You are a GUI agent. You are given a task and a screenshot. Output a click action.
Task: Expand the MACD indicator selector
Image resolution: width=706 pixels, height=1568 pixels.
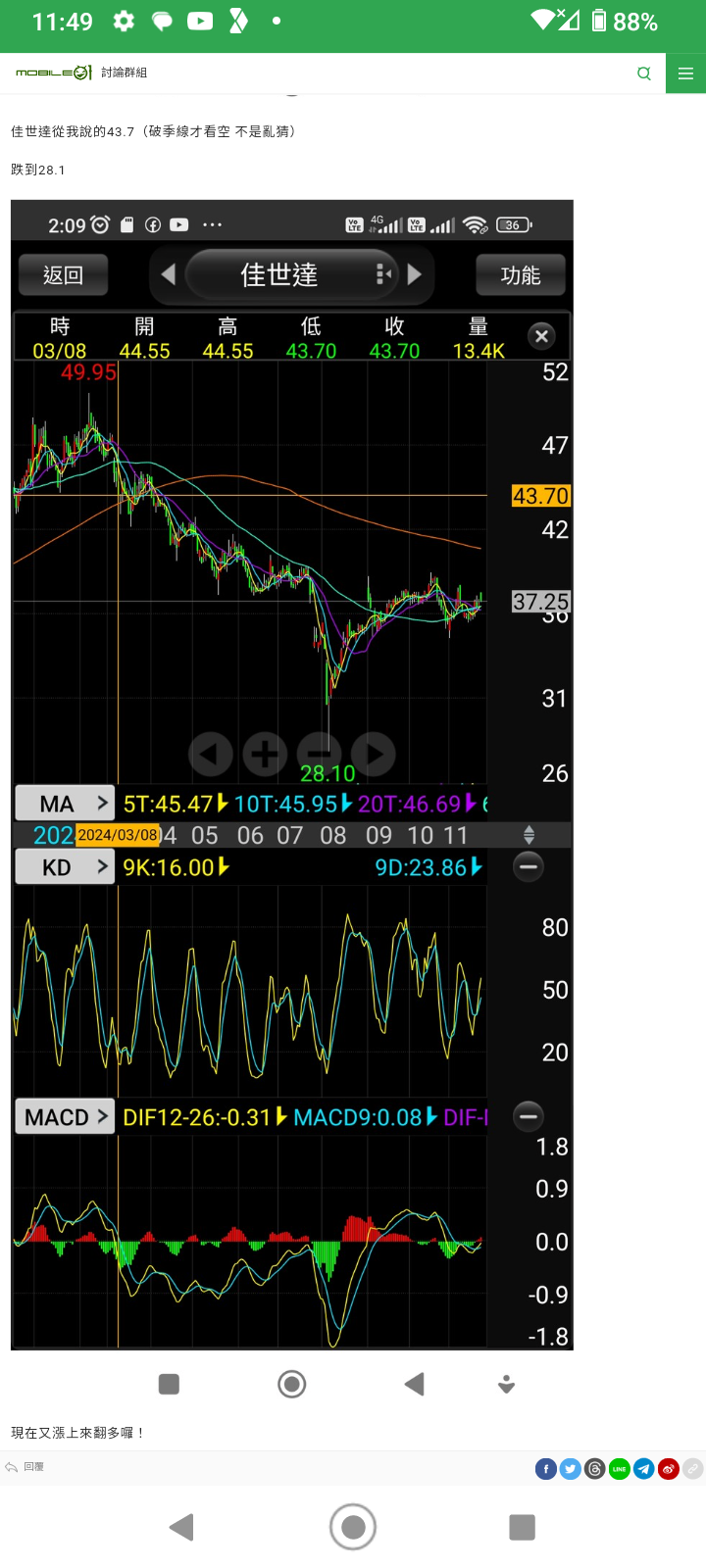click(x=65, y=1116)
